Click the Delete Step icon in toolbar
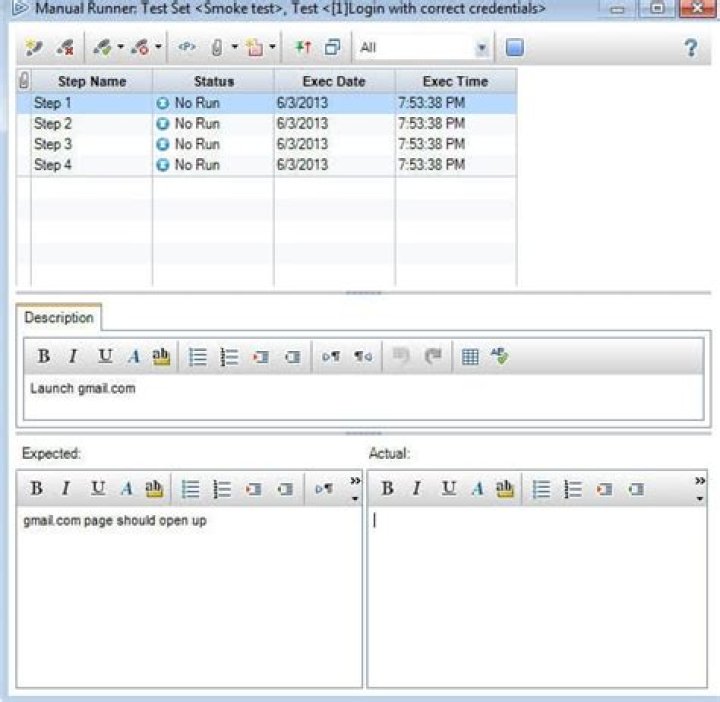720x702 pixels. pos(65,47)
